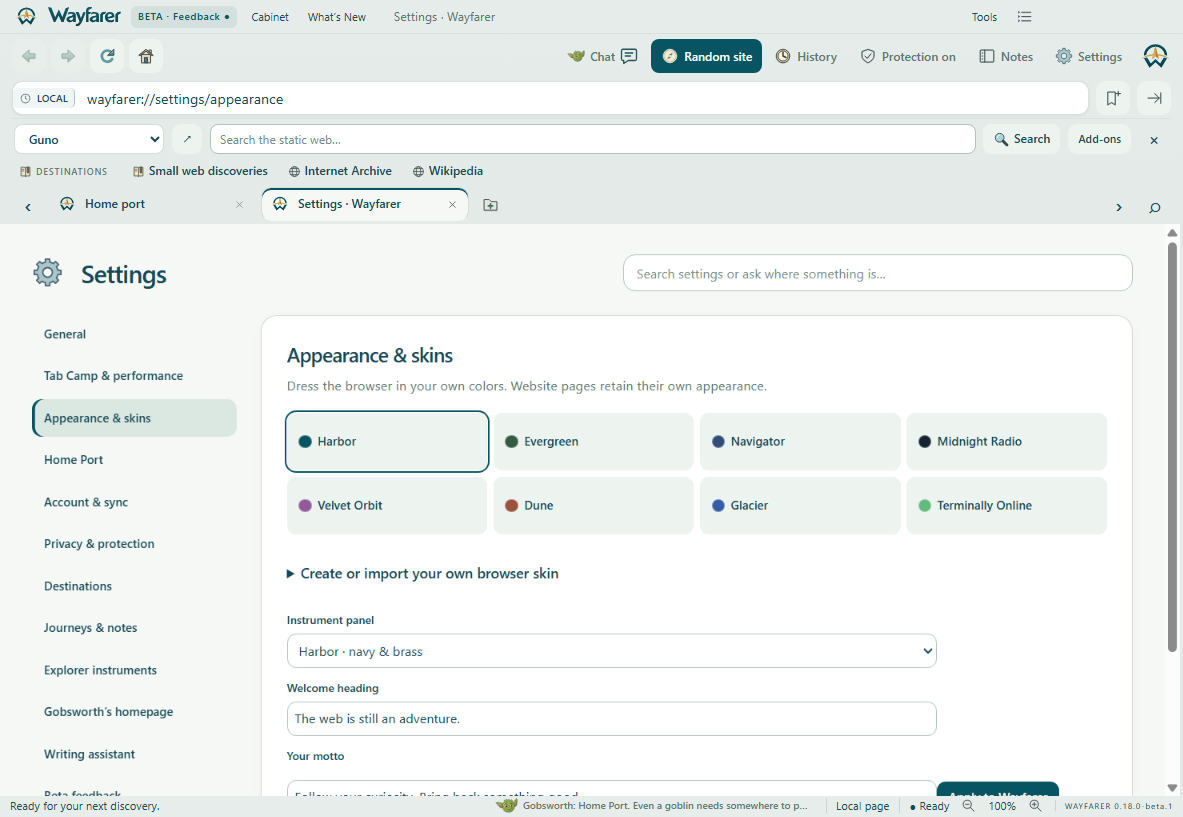Open Settings from the toolbar

(1089, 57)
